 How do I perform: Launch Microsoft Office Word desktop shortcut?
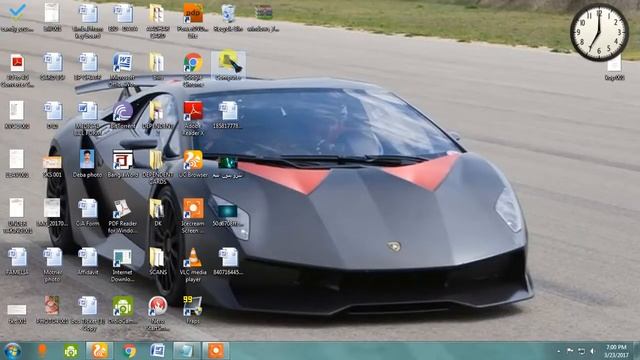pos(122,69)
